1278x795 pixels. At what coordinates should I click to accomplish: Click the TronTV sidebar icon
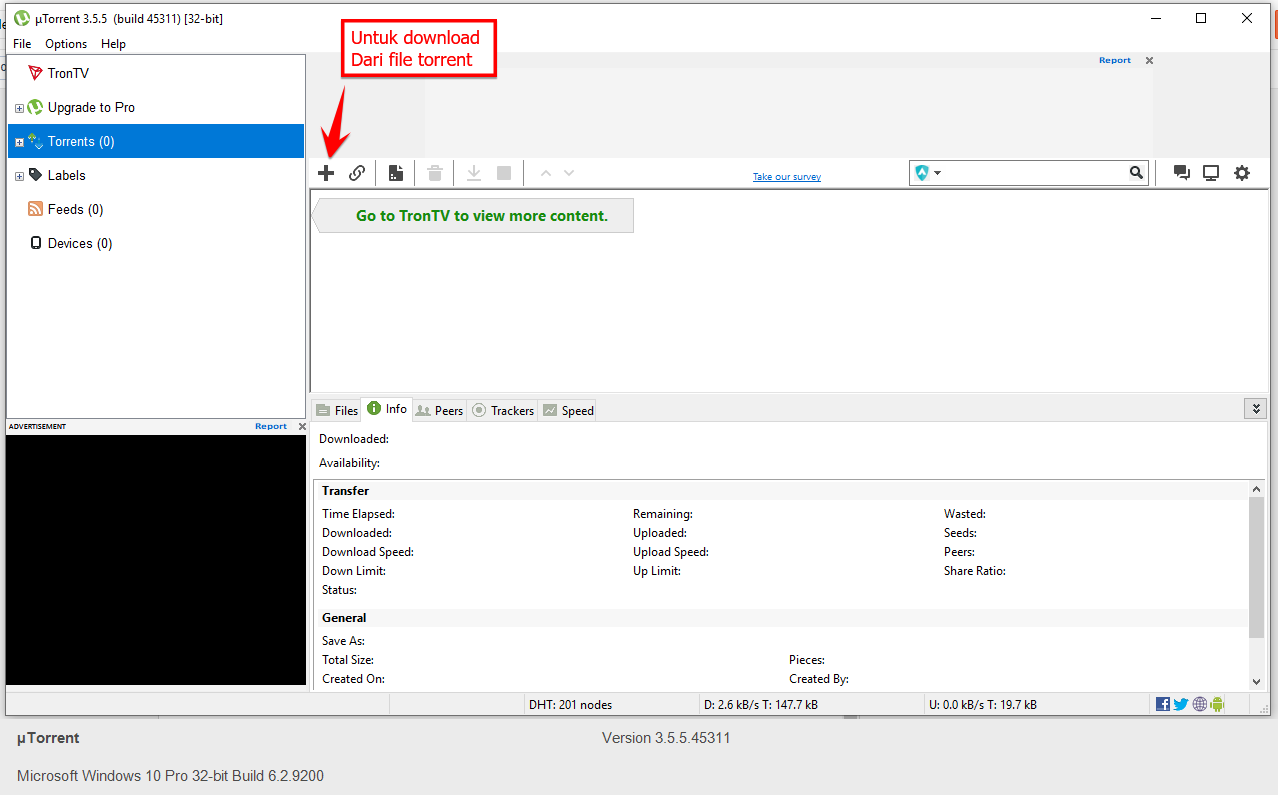click(x=36, y=73)
